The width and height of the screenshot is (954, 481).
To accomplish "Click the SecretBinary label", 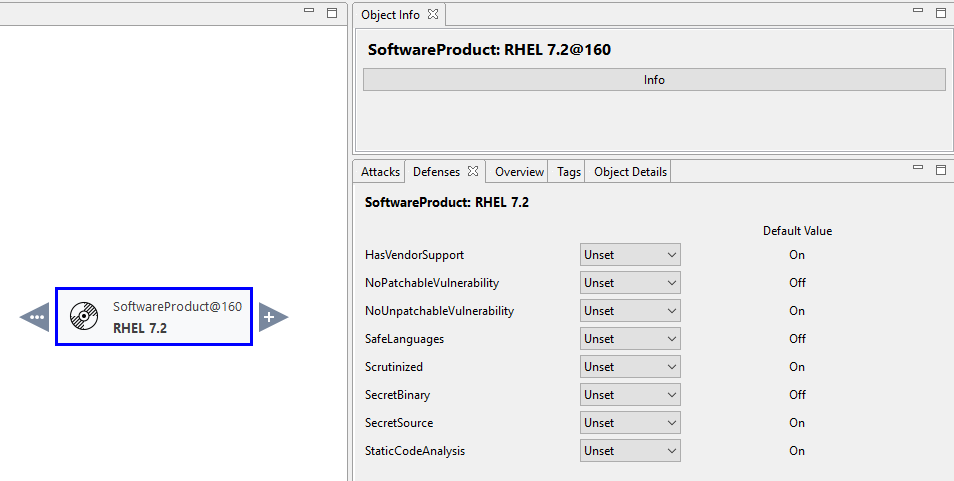I will tap(397, 395).
